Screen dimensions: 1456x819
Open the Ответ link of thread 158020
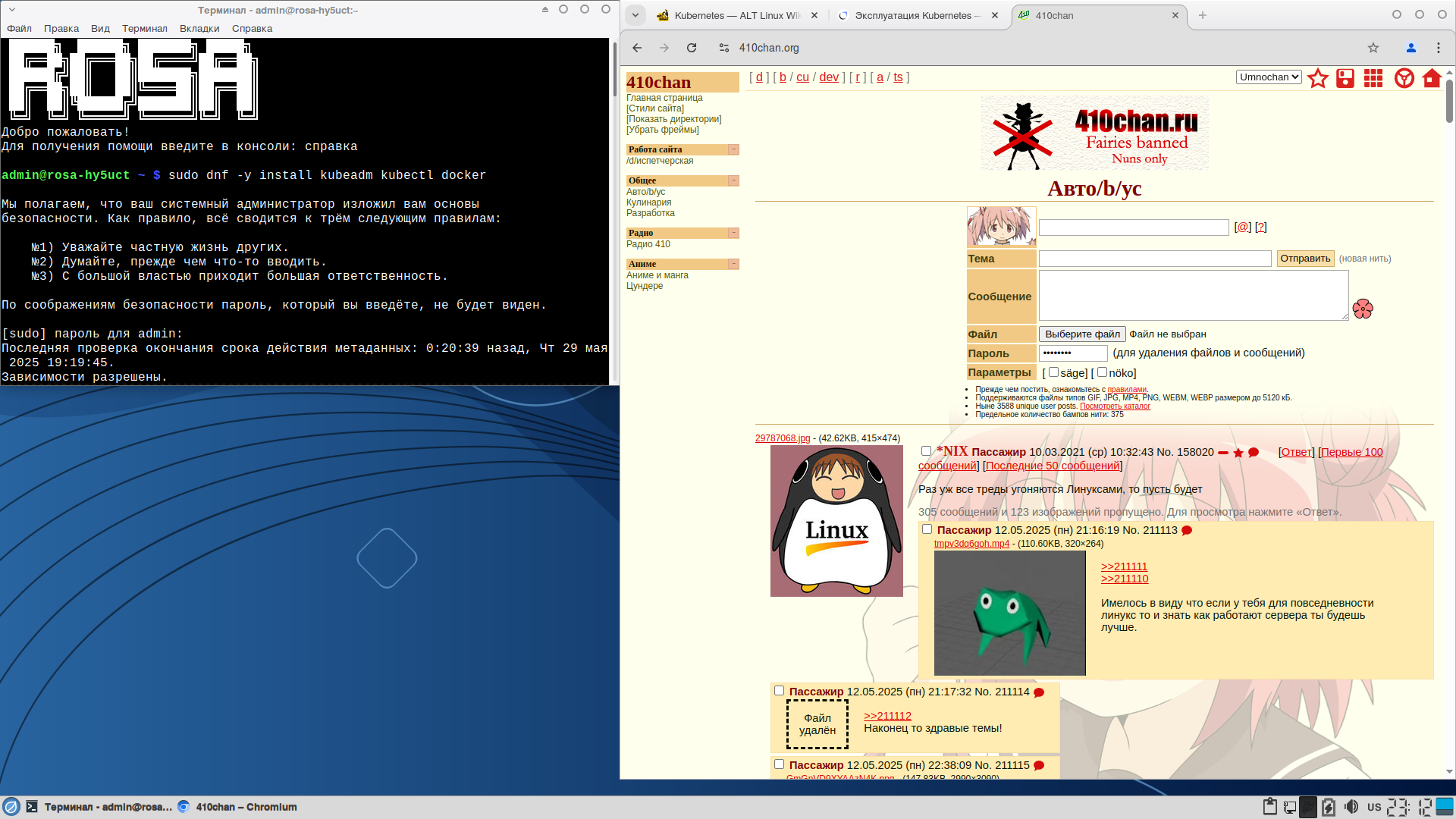1296,453
